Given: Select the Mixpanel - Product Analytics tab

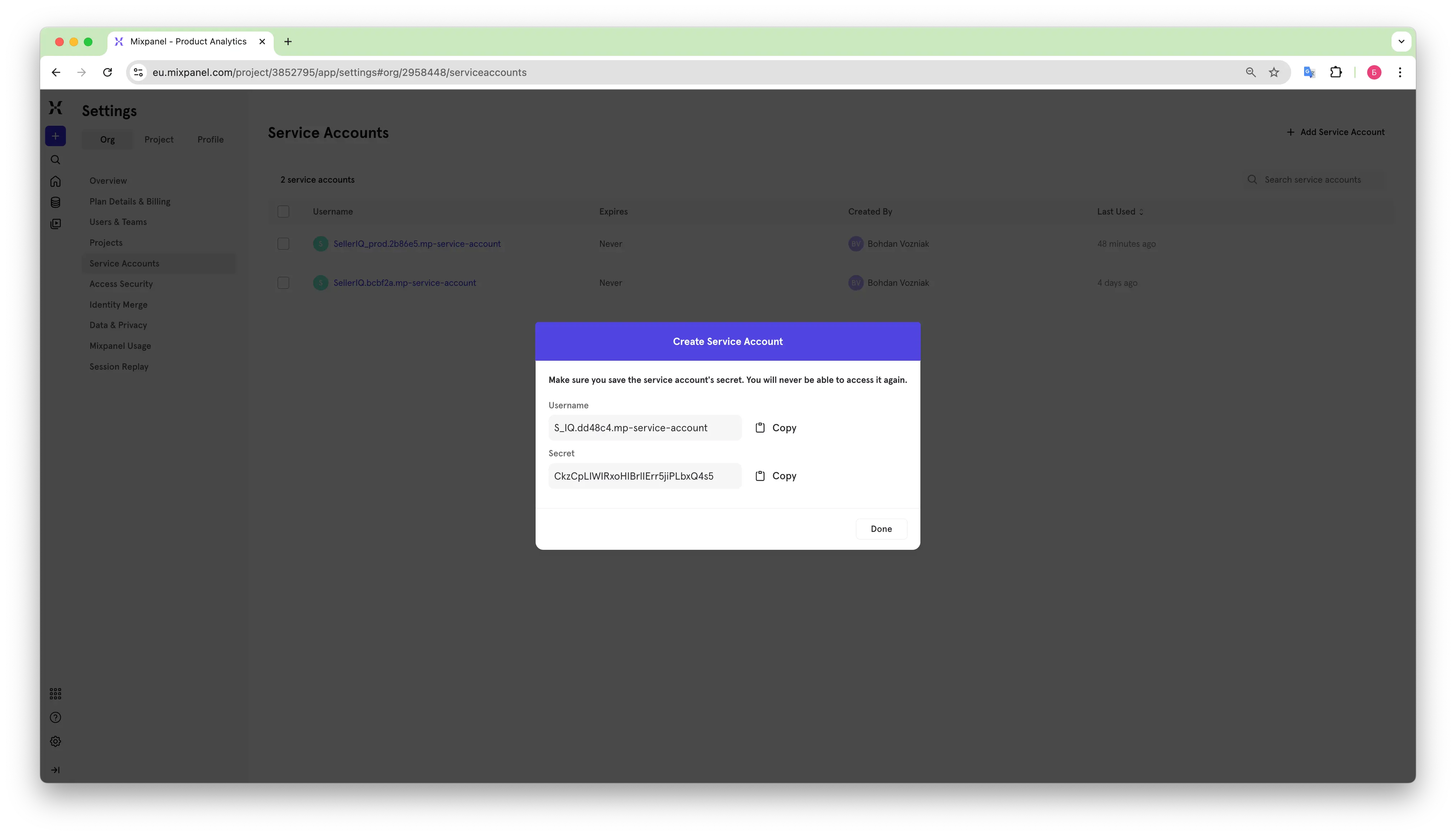Looking at the screenshot, I should (188, 41).
